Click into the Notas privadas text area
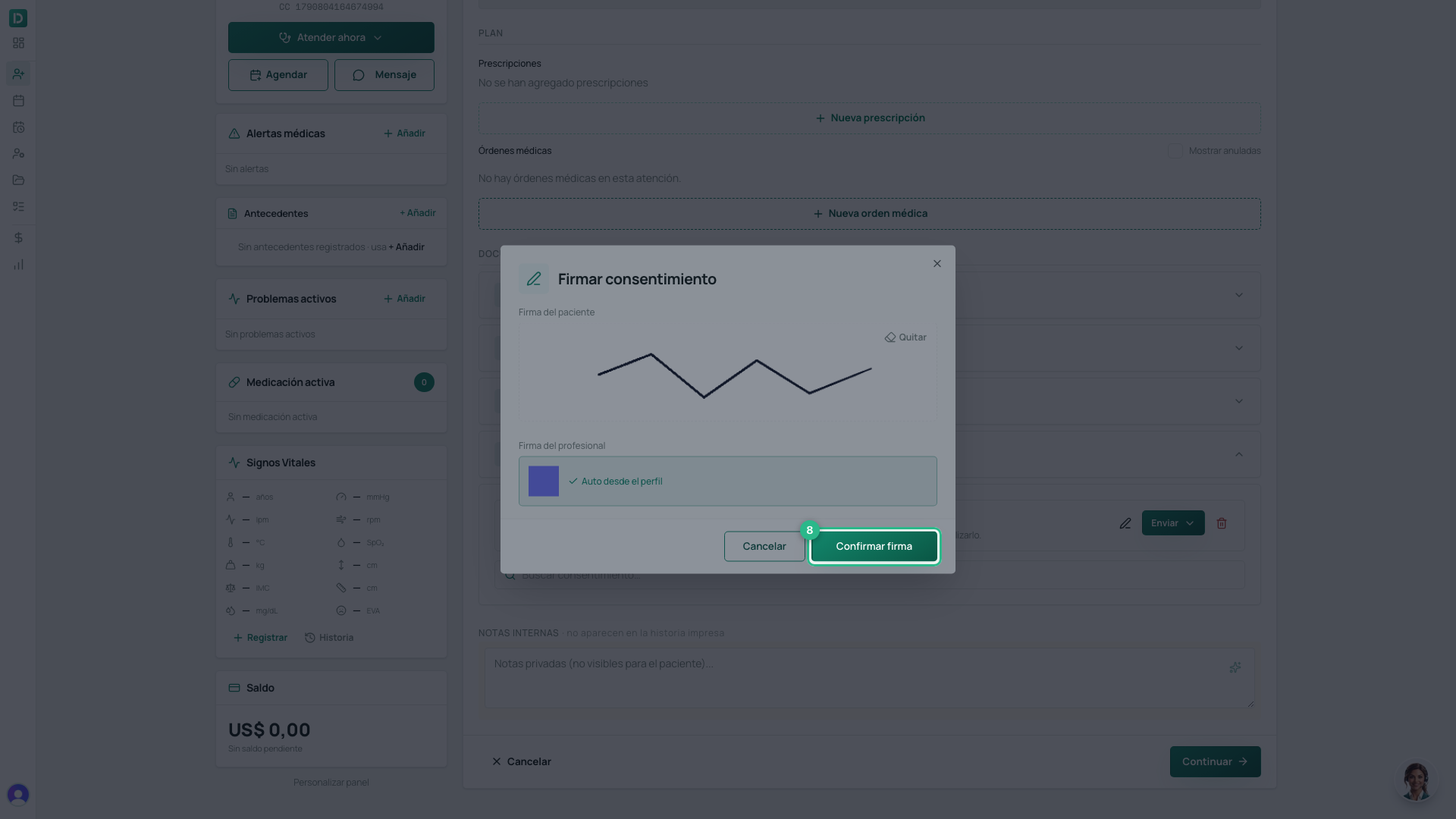Viewport: 1456px width, 819px height. pyautogui.click(x=870, y=678)
